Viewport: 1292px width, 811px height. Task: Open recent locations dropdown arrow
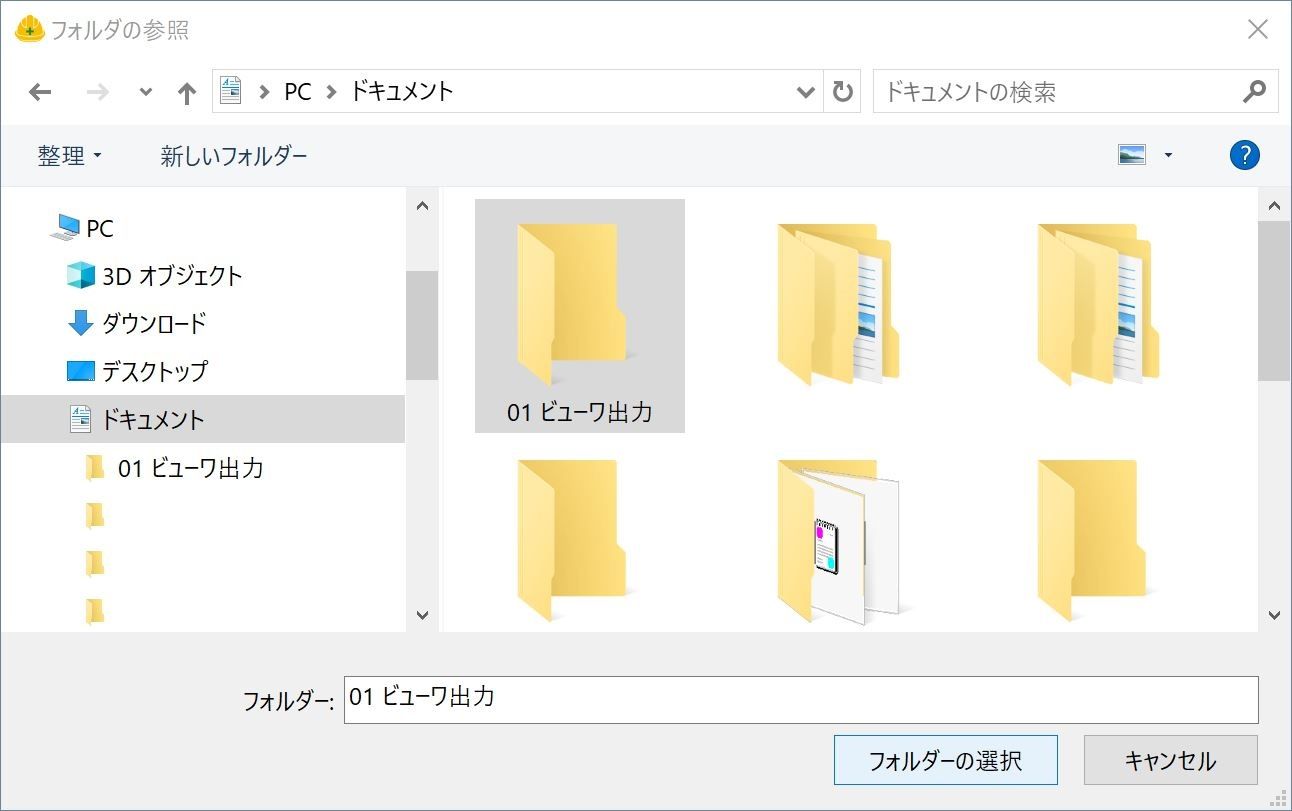146,93
